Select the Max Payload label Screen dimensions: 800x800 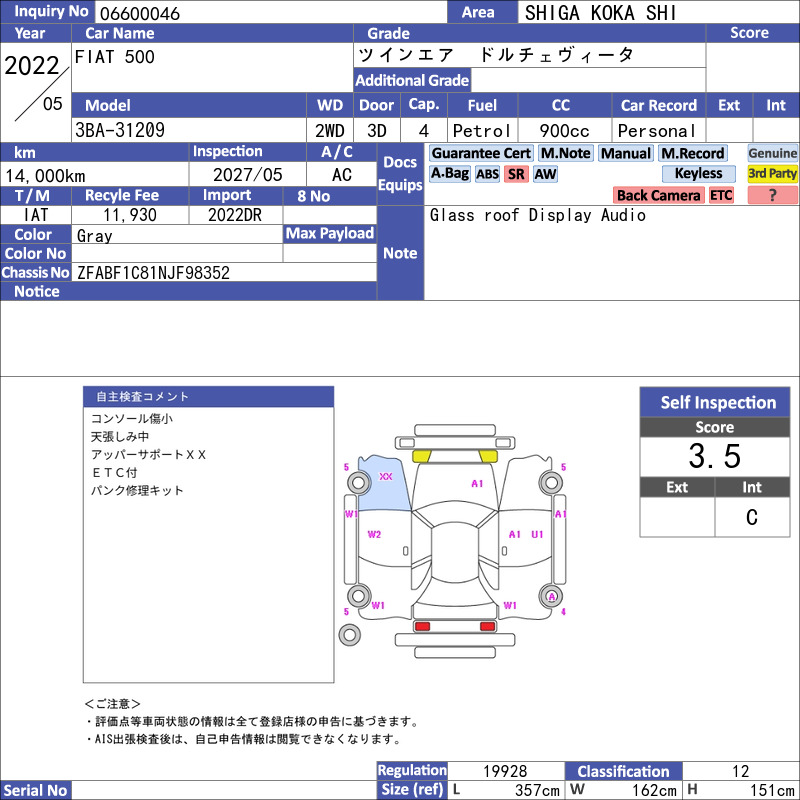coord(330,233)
